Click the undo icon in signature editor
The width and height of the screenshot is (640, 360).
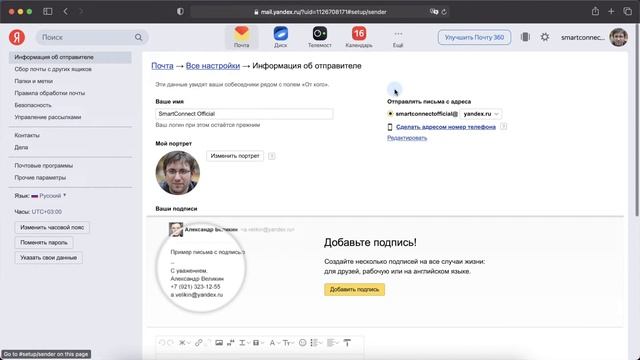[x=162, y=343]
